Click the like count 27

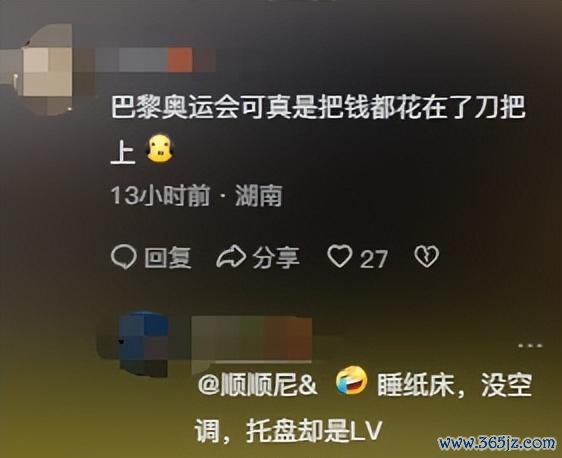373,259
